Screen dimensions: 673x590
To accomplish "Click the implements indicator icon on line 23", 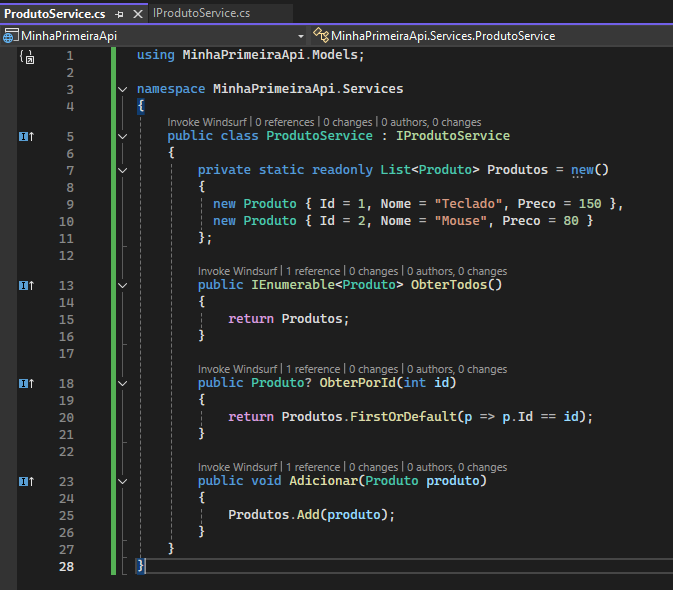I will click(x=26, y=482).
